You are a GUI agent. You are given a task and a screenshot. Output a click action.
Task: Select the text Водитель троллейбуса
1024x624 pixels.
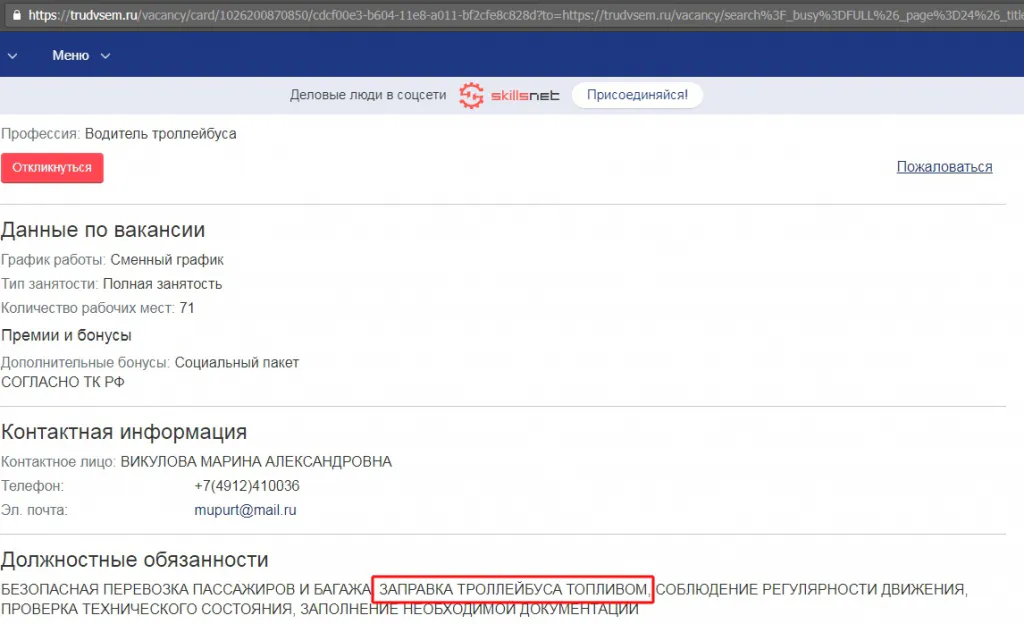click(x=161, y=134)
